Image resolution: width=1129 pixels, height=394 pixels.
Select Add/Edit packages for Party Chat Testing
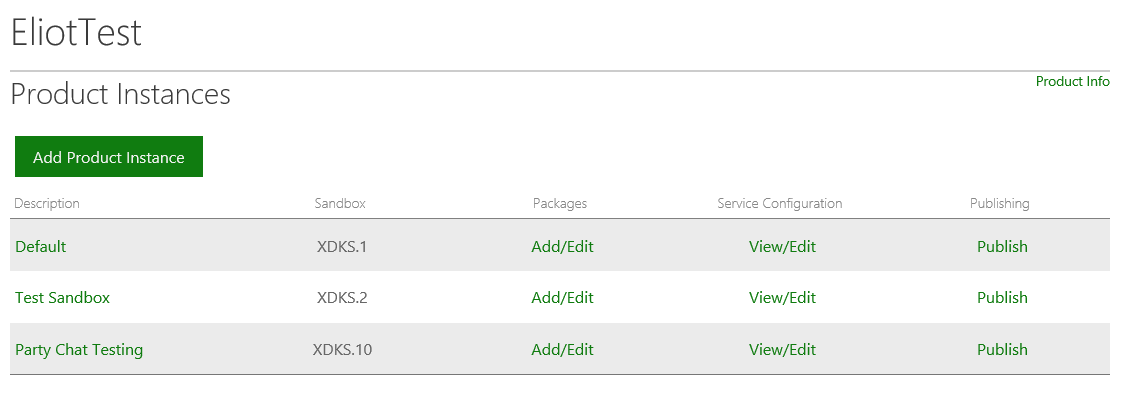[x=562, y=349]
